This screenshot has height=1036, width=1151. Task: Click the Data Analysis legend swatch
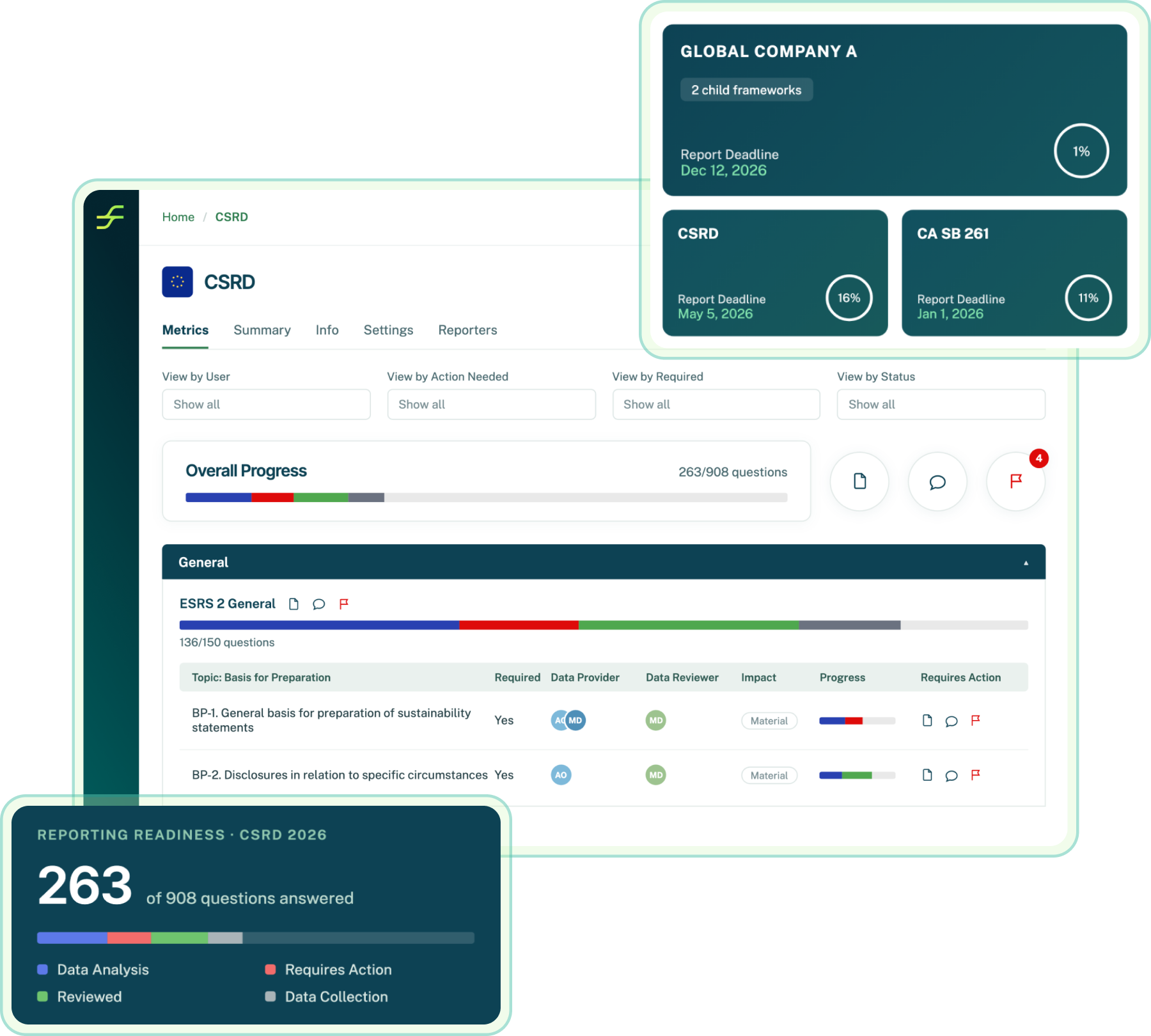coord(42,969)
